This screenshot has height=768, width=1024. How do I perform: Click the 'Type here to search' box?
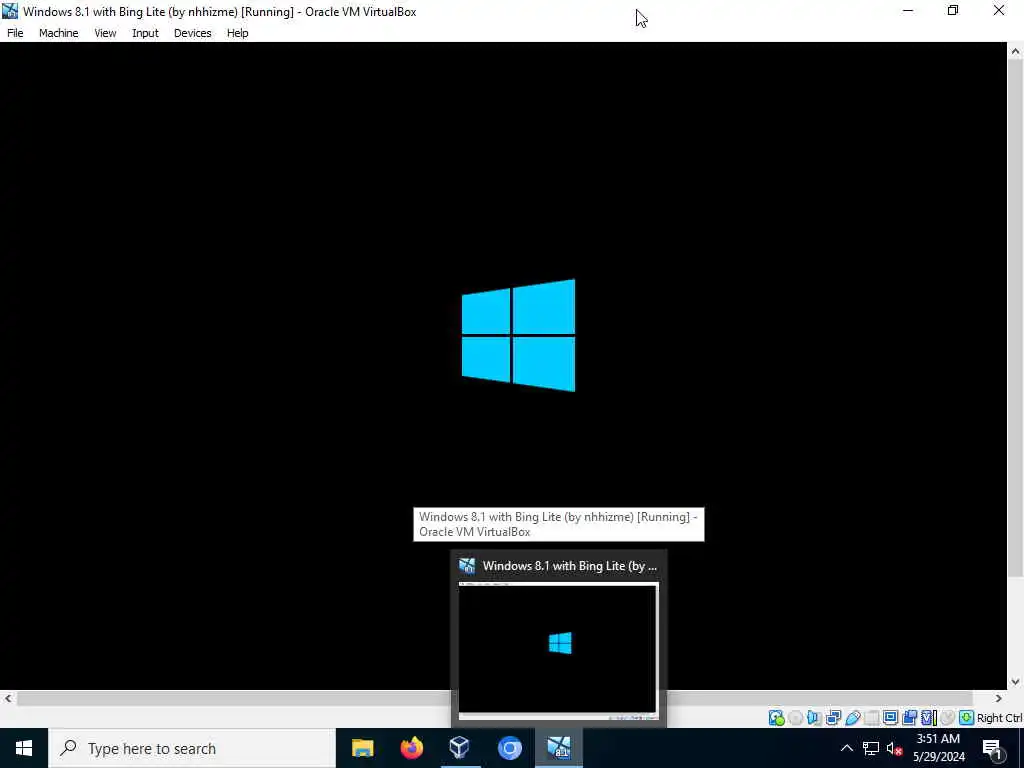pyautogui.click(x=191, y=748)
